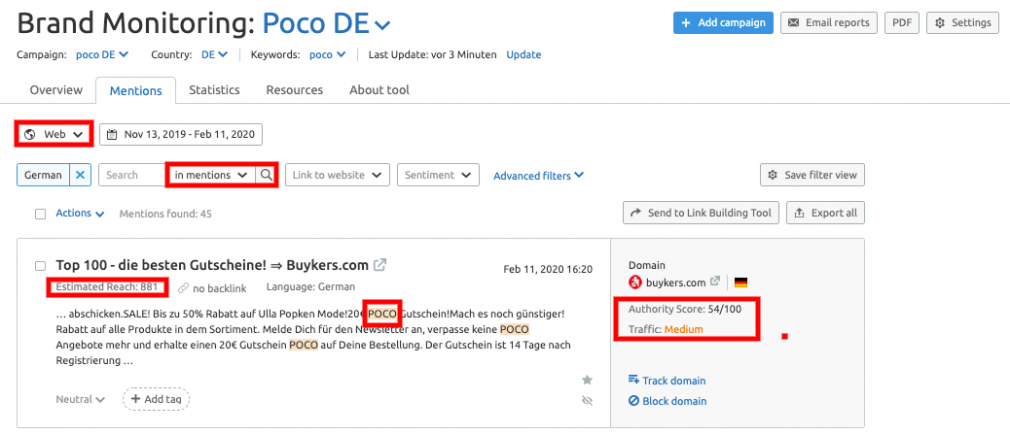Open the About tool tab
This screenshot has height=433, width=1010.
click(379, 90)
